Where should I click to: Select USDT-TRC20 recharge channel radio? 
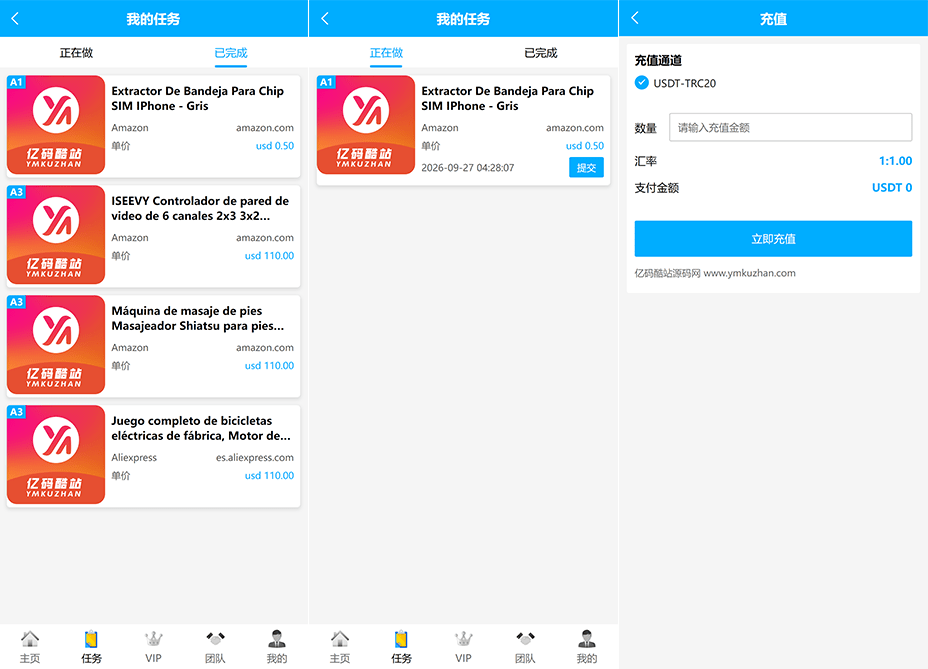click(x=642, y=83)
